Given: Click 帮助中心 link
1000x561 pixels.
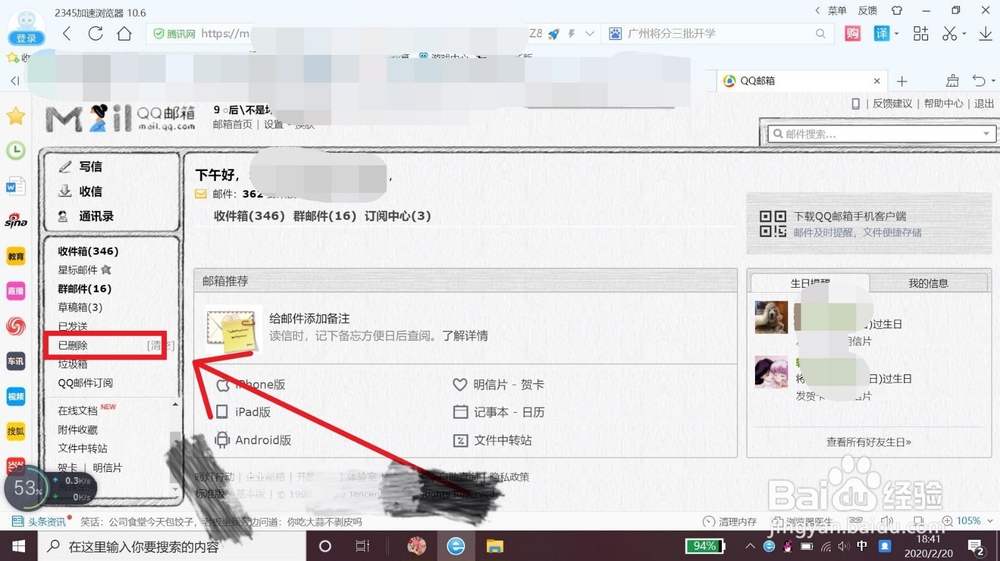Looking at the screenshot, I should click(x=943, y=103).
